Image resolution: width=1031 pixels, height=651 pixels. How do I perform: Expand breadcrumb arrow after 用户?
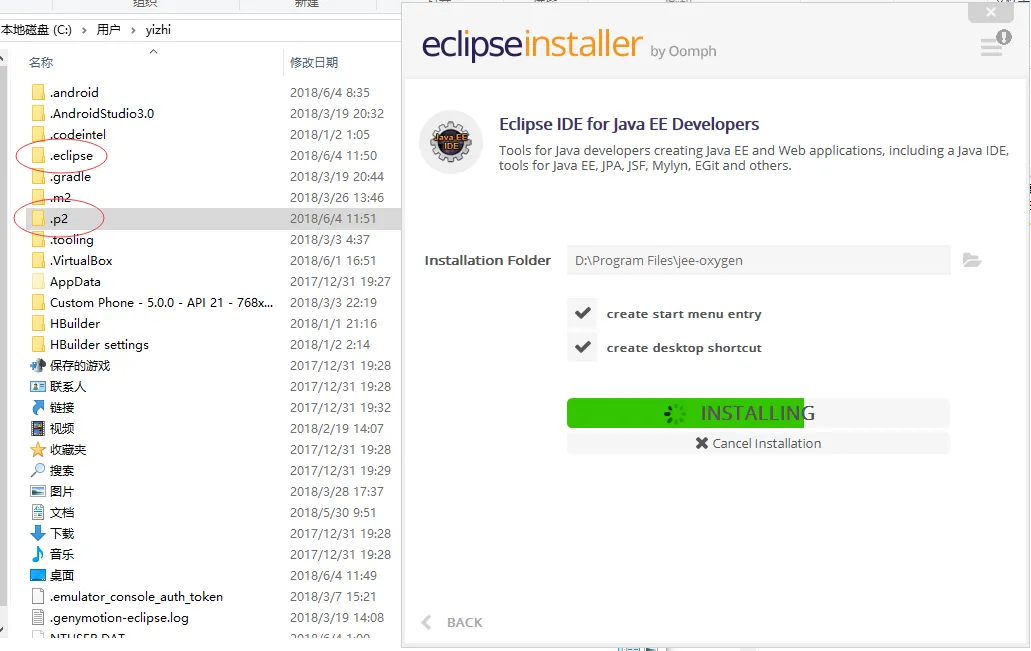[x=133, y=30]
